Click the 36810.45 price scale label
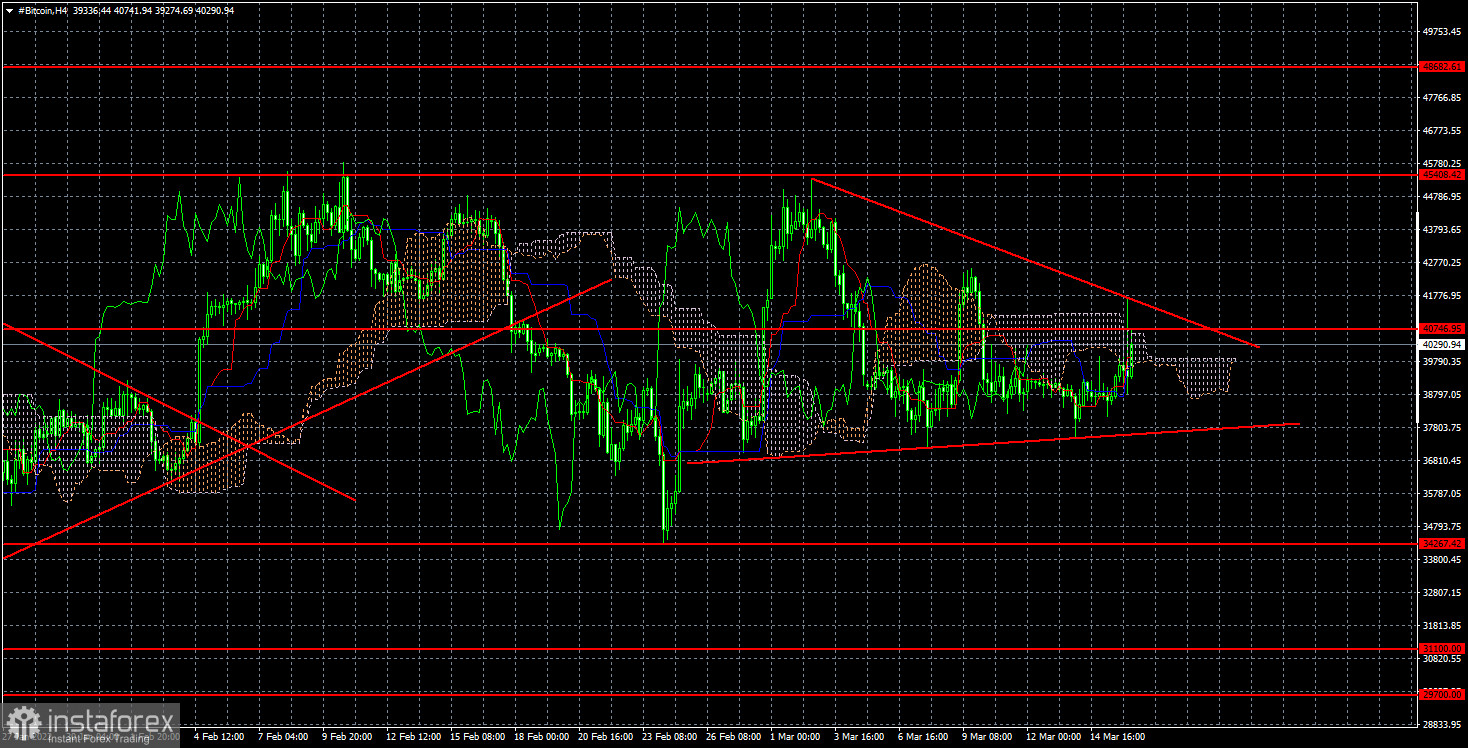 (1442, 460)
